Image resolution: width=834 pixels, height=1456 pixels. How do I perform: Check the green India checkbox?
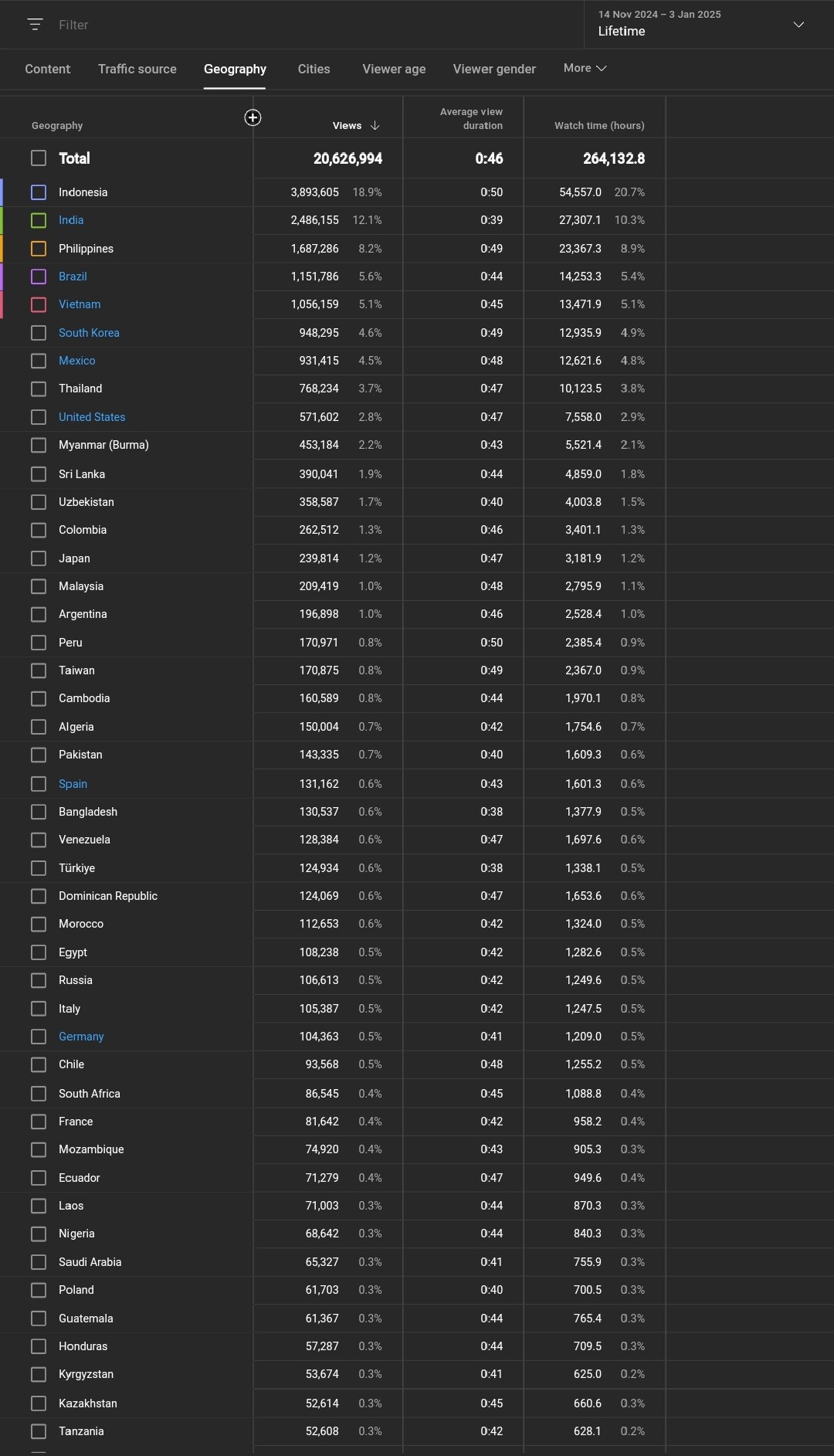pos(39,220)
